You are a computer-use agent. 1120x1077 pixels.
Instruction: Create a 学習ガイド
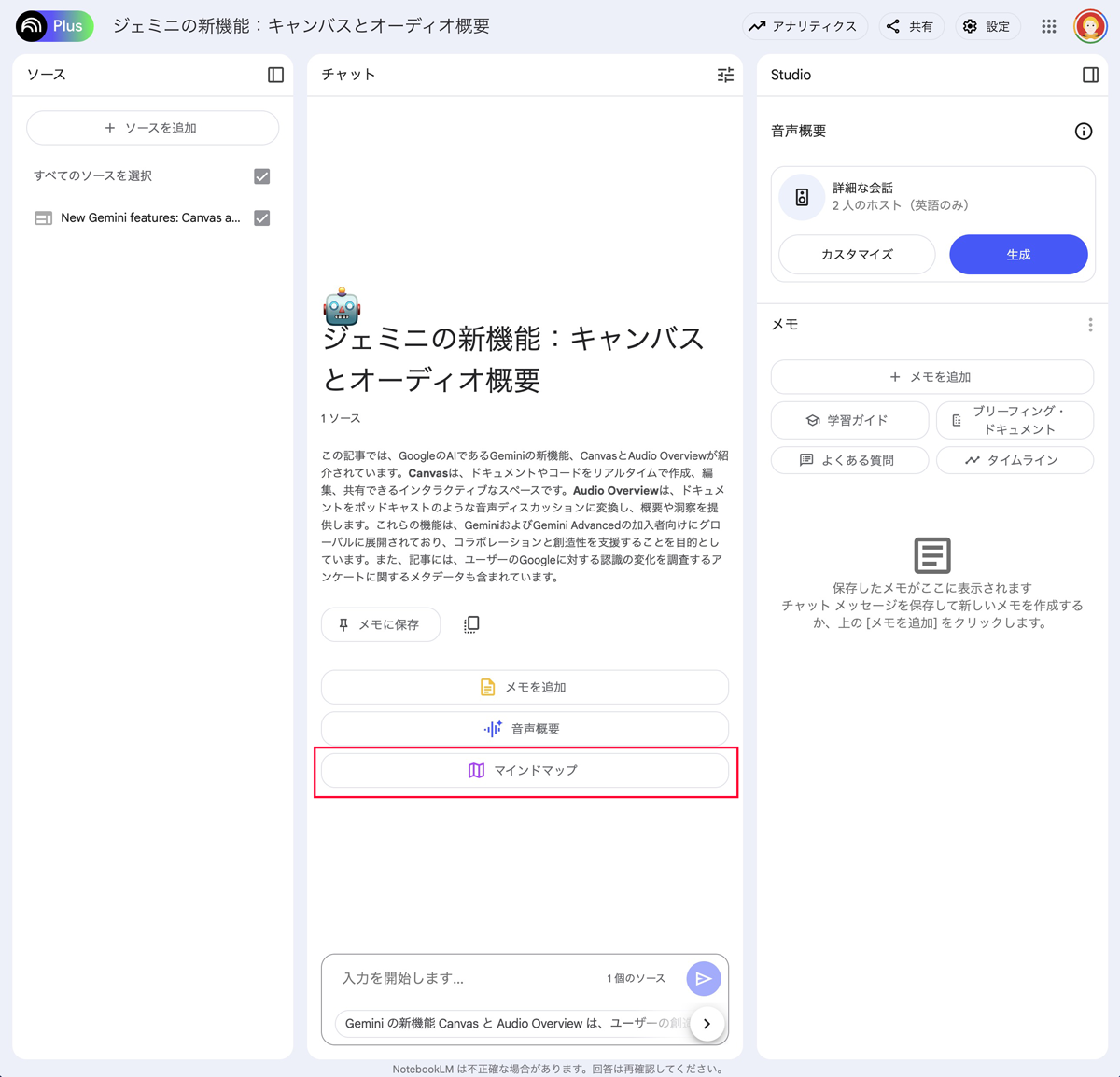[849, 420]
